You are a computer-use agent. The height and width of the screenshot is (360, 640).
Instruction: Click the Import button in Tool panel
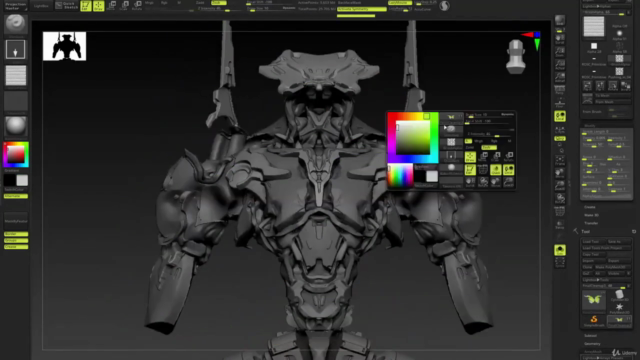tap(593, 260)
